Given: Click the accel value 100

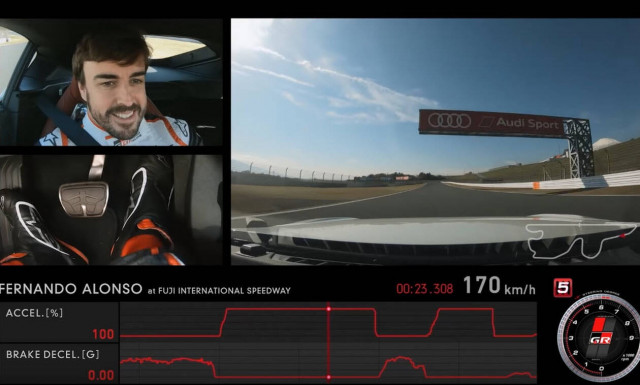Looking at the screenshot, I should [x=103, y=334].
